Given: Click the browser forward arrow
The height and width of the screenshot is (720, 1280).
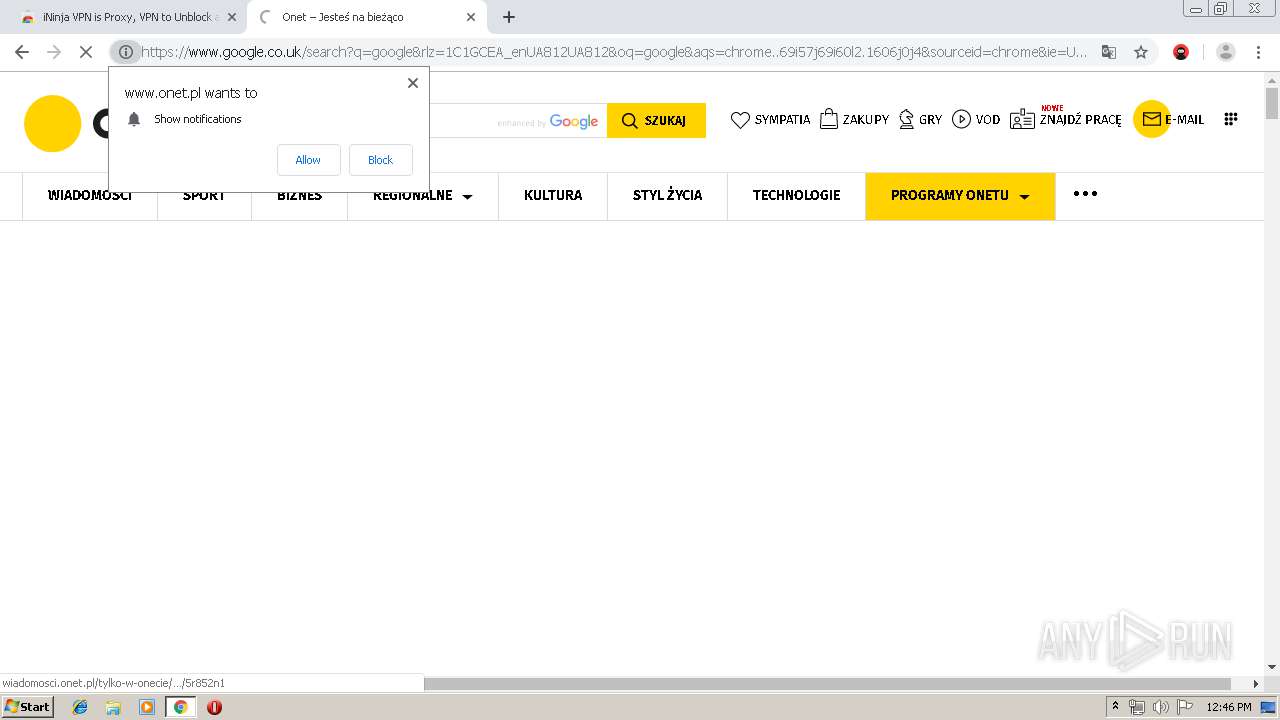Looking at the screenshot, I should click(54, 52).
